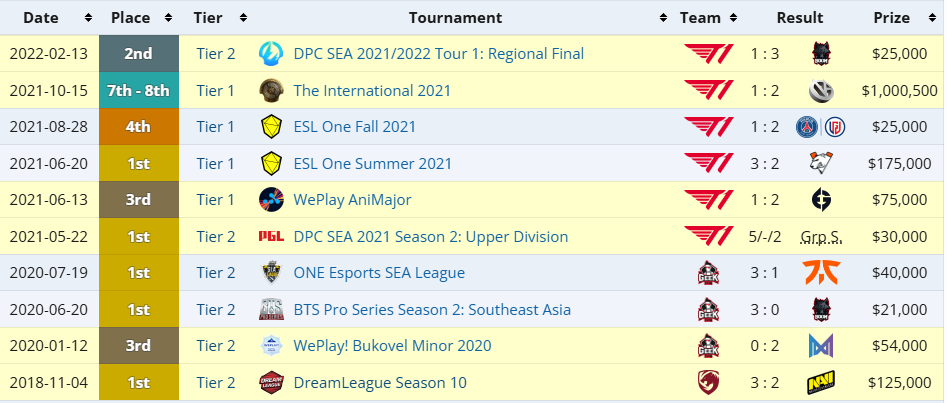Click the Tigers team logo in DreamLeague row
Image resolution: width=947 pixels, height=403 pixels.
(x=709, y=383)
